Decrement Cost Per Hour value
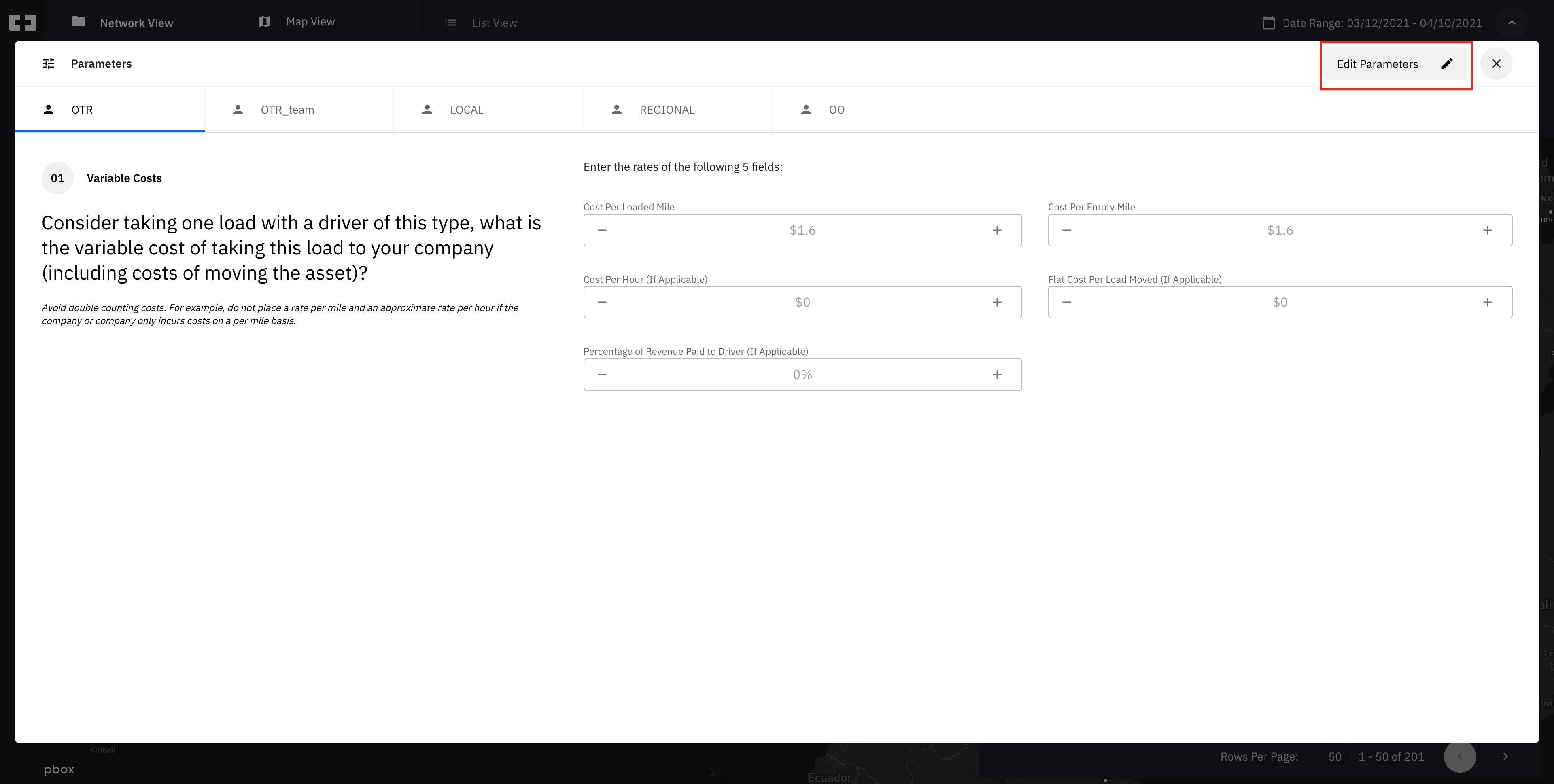 (602, 302)
